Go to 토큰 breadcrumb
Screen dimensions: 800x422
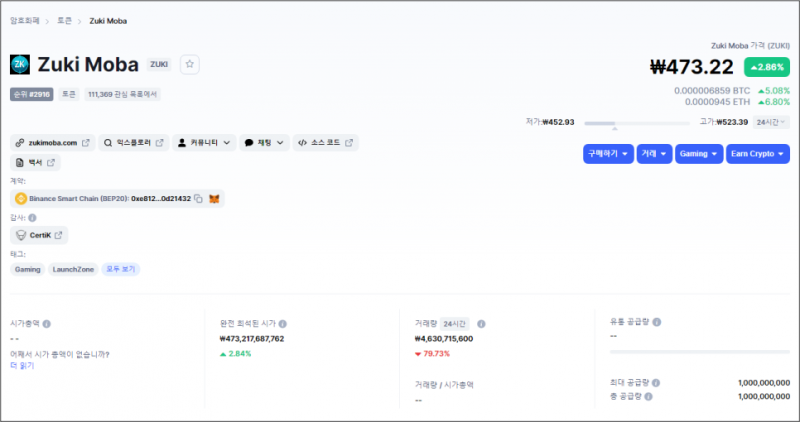[64, 21]
